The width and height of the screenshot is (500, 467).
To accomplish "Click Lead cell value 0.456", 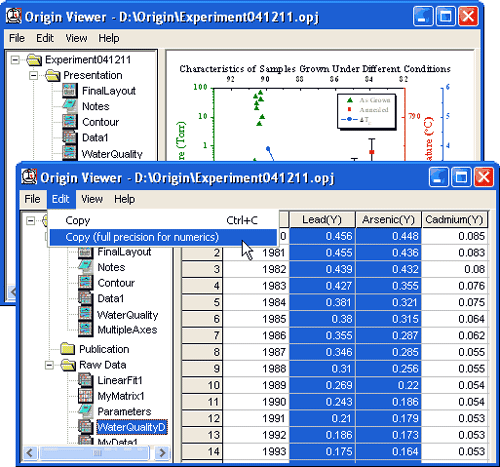I will (x=322, y=236).
